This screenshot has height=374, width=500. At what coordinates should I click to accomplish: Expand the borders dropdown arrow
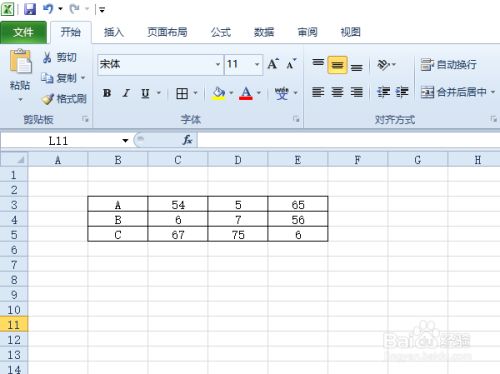[196, 93]
